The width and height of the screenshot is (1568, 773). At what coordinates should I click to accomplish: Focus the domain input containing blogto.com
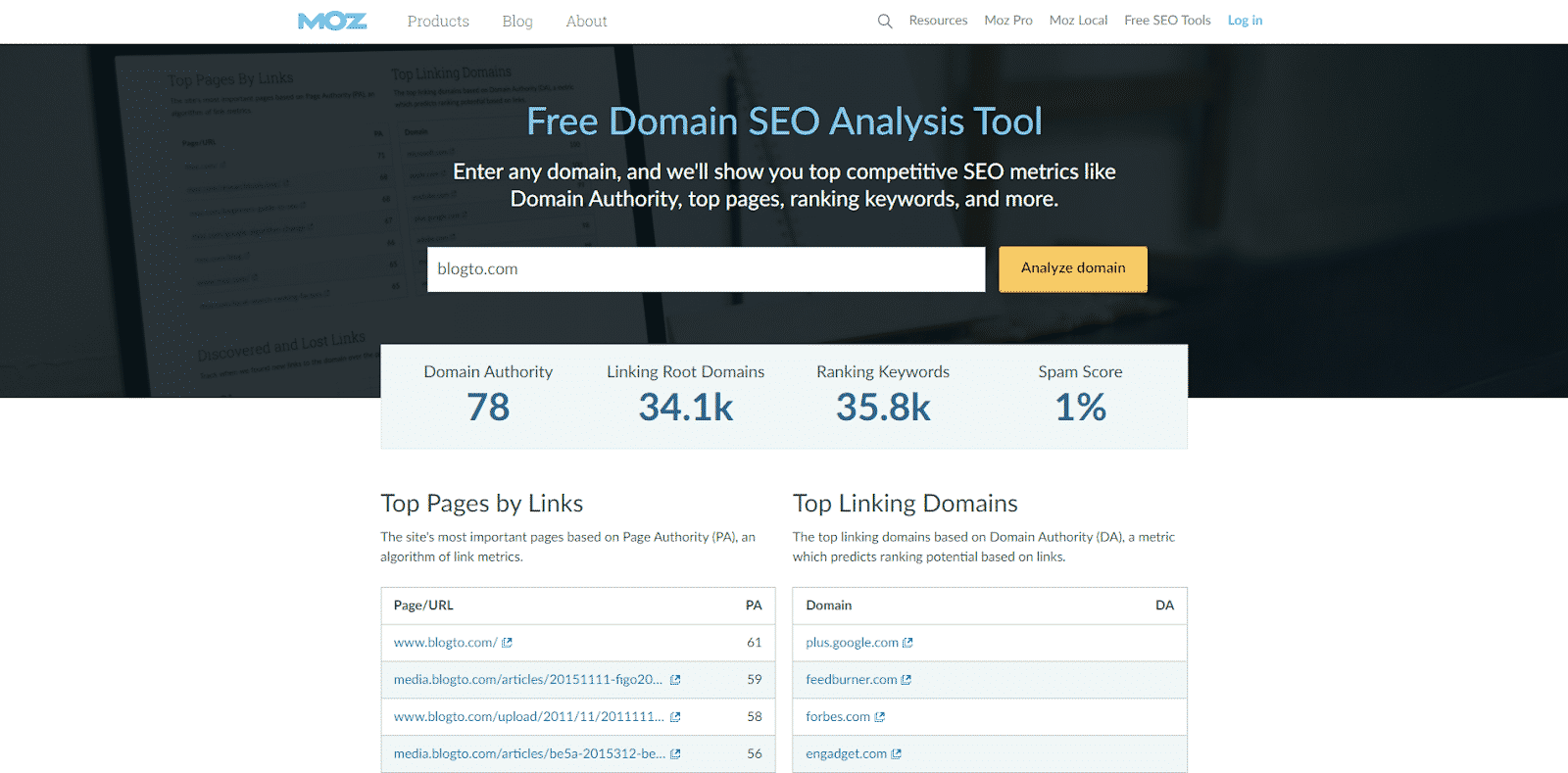[x=706, y=269]
